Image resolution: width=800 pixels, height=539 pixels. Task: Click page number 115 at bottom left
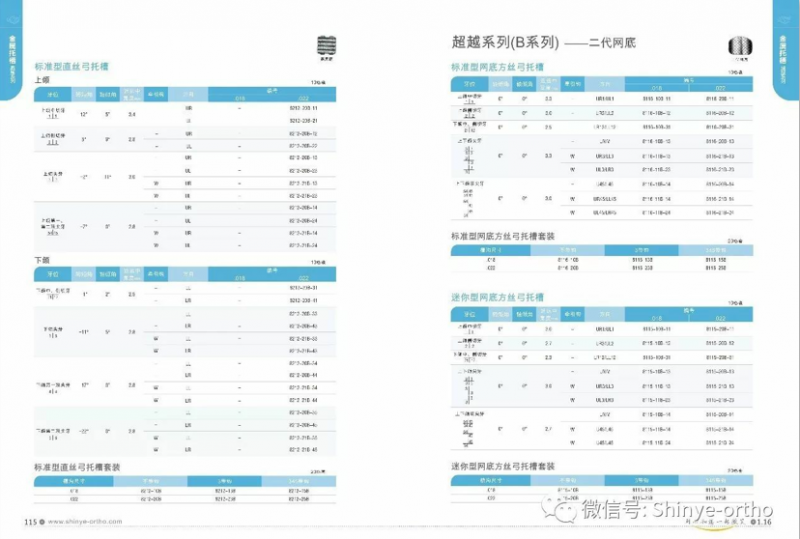(x=29, y=521)
